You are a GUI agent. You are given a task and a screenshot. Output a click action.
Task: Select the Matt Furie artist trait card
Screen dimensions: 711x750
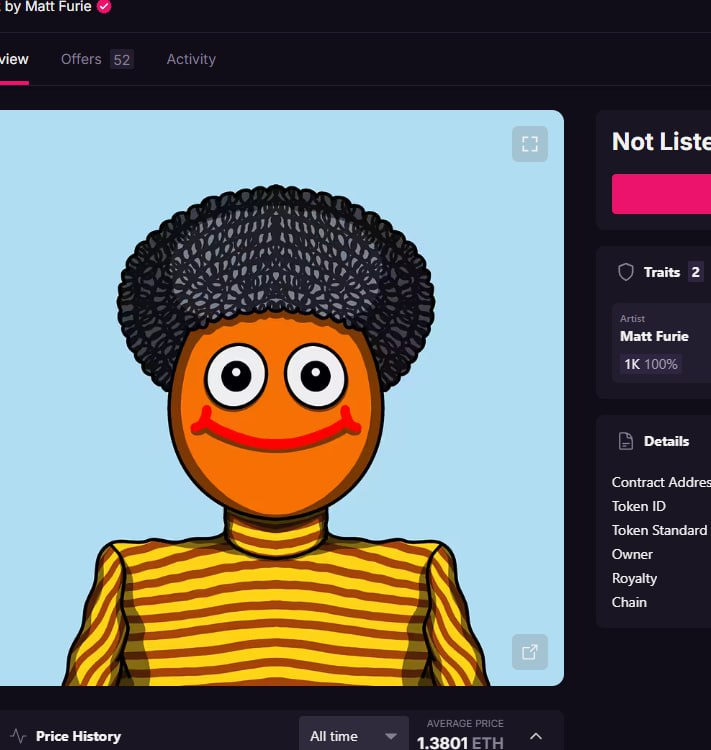(661, 343)
